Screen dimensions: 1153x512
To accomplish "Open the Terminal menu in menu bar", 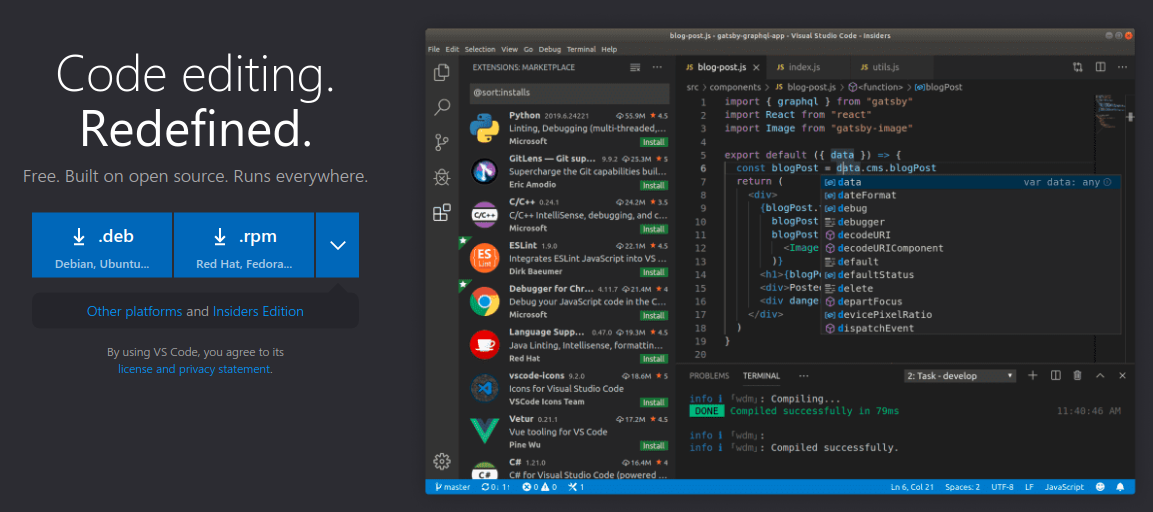I will click(581, 49).
